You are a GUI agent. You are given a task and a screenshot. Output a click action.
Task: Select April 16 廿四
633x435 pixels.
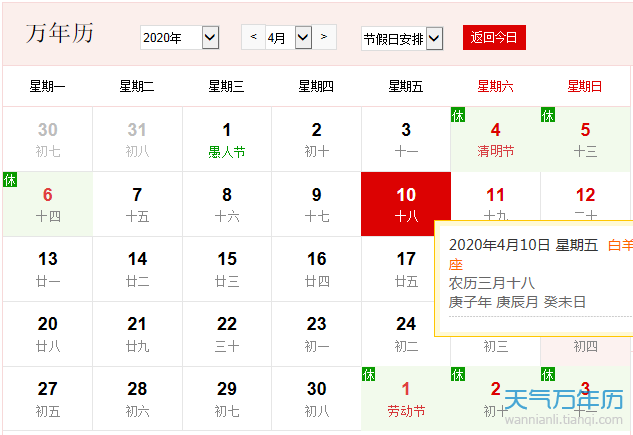coord(316,269)
